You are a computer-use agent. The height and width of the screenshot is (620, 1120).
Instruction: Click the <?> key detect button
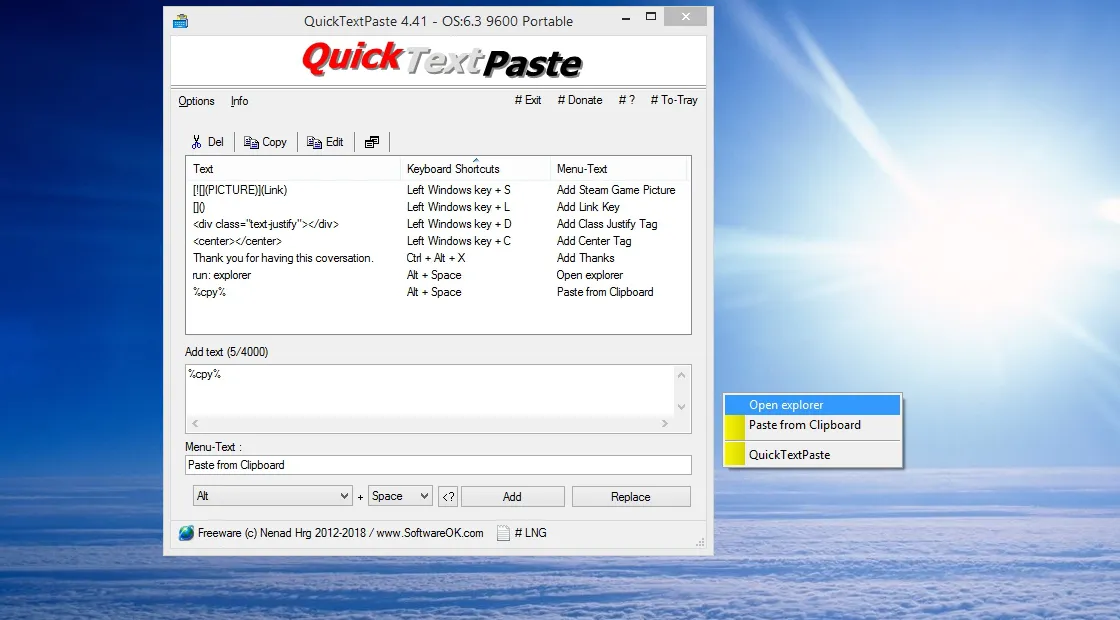click(x=448, y=496)
